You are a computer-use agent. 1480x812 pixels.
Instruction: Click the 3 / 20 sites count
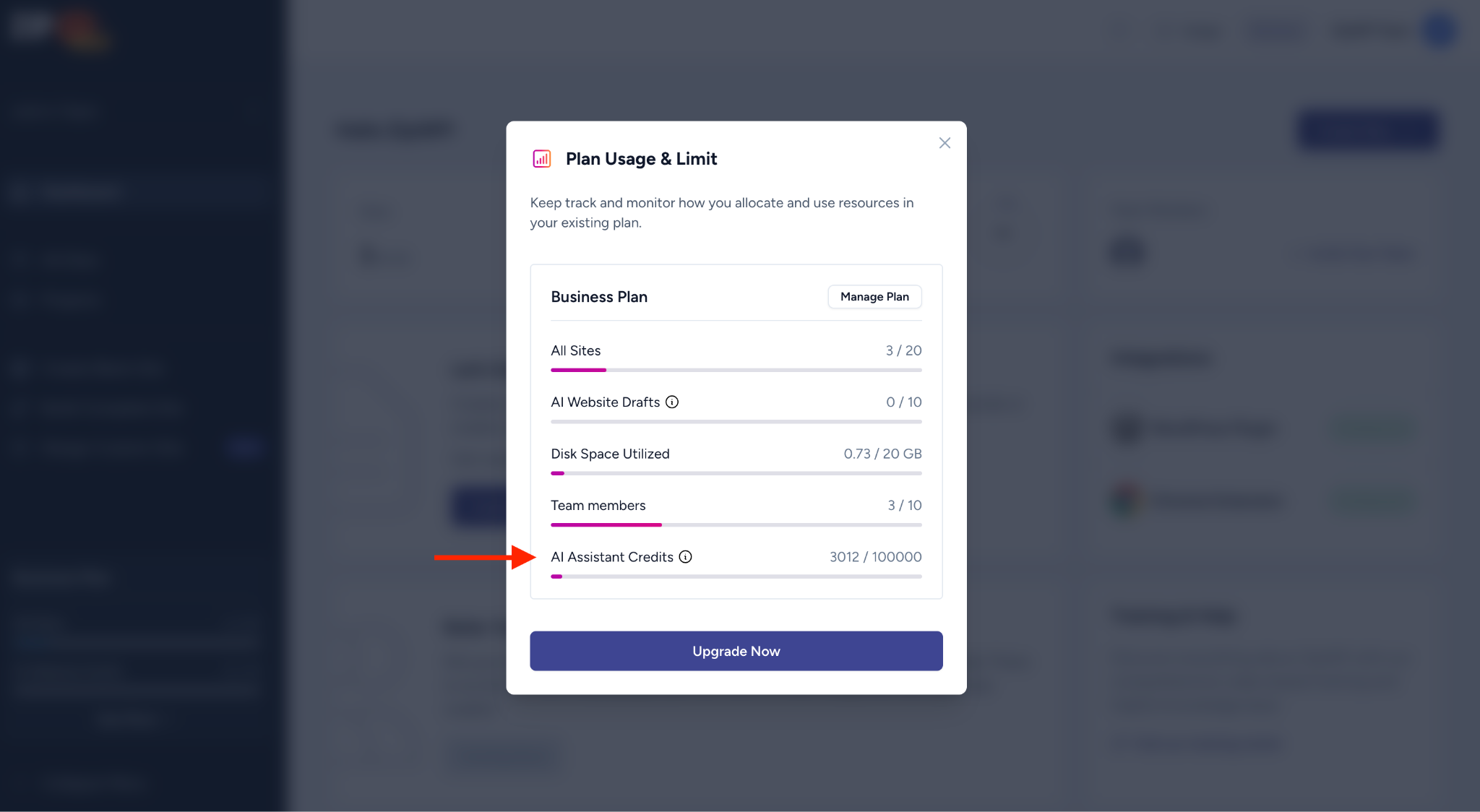903,350
